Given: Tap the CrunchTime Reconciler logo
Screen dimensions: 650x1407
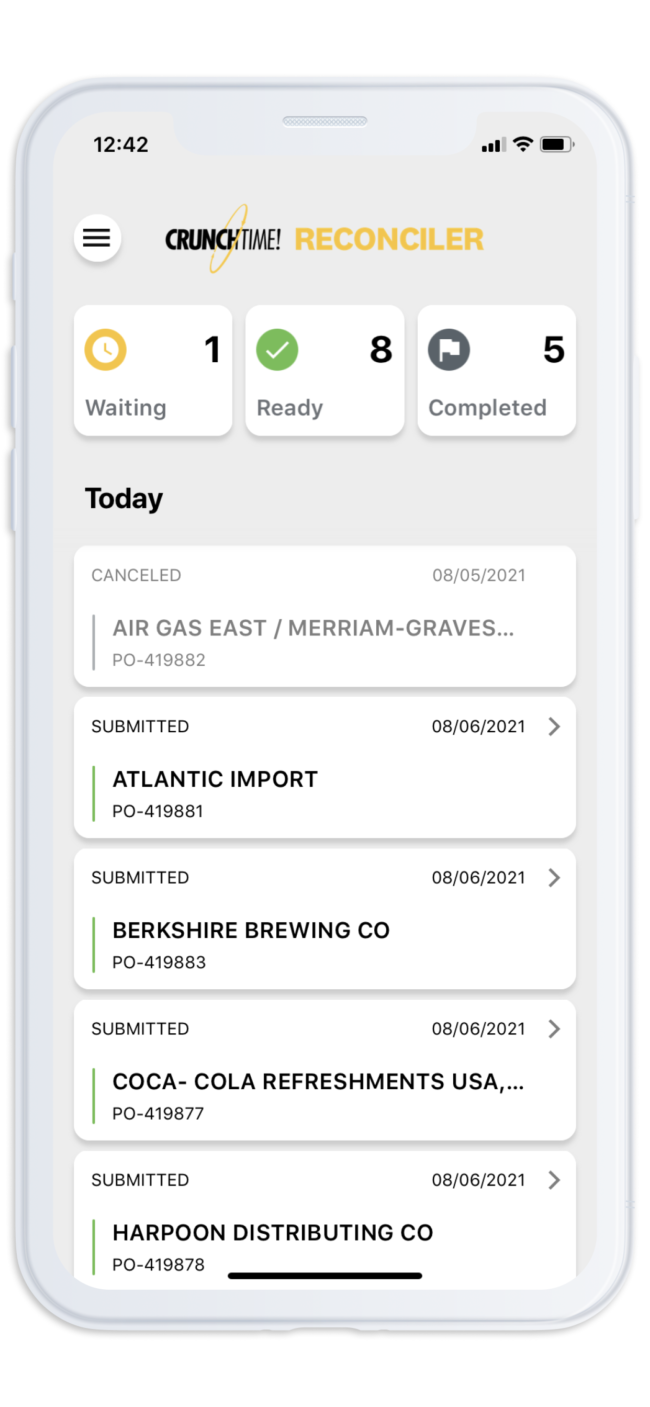Looking at the screenshot, I should pos(324,239).
